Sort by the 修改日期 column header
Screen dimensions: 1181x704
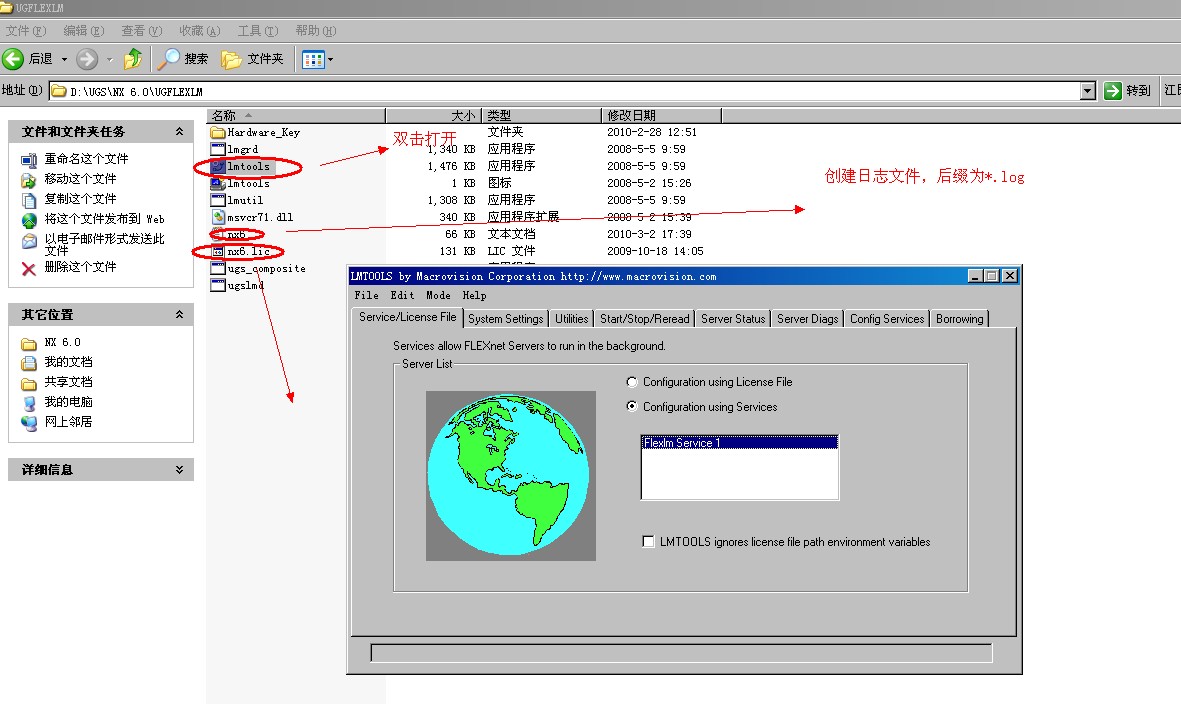[661, 115]
